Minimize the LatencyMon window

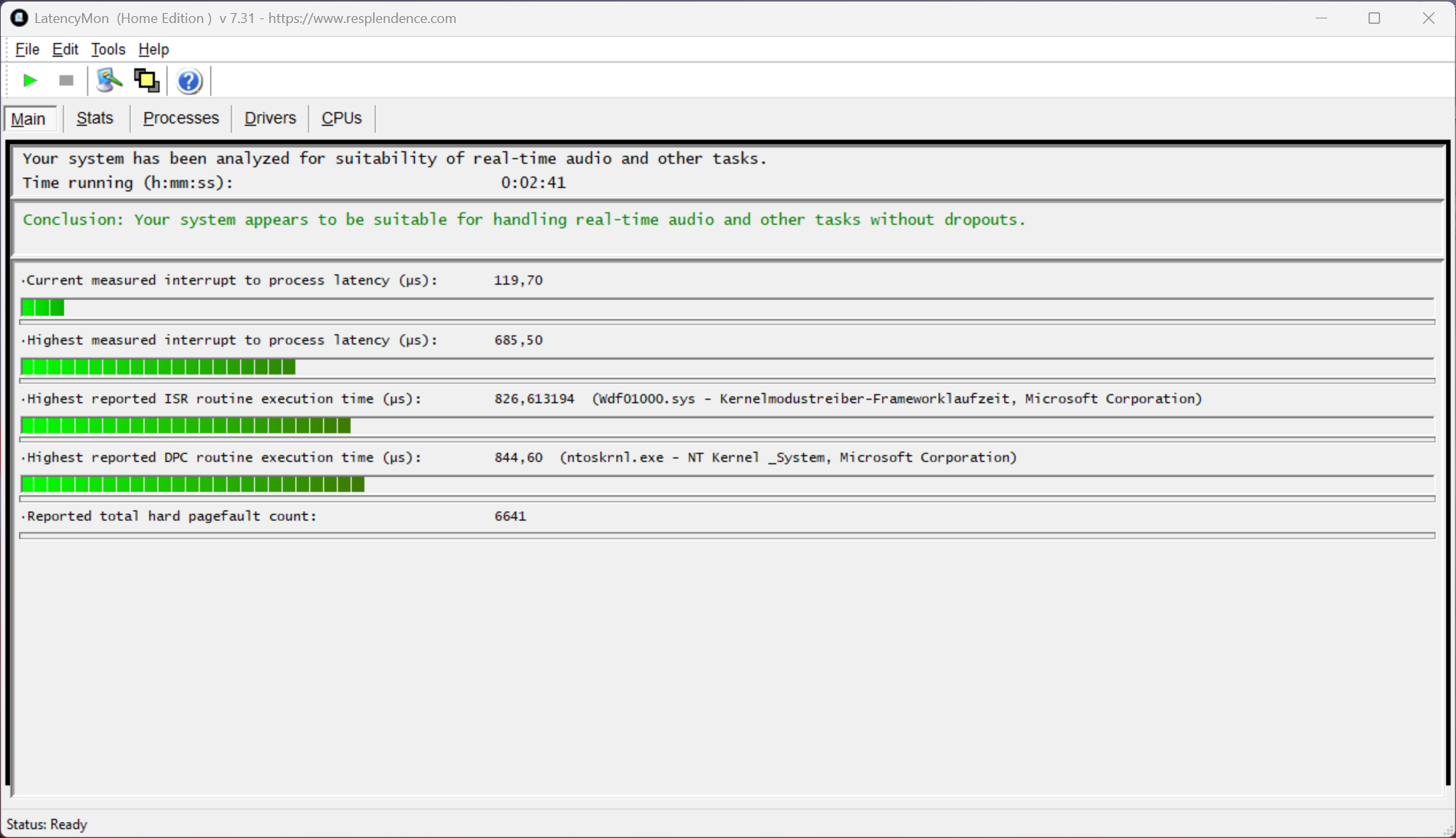pyautogui.click(x=1321, y=18)
